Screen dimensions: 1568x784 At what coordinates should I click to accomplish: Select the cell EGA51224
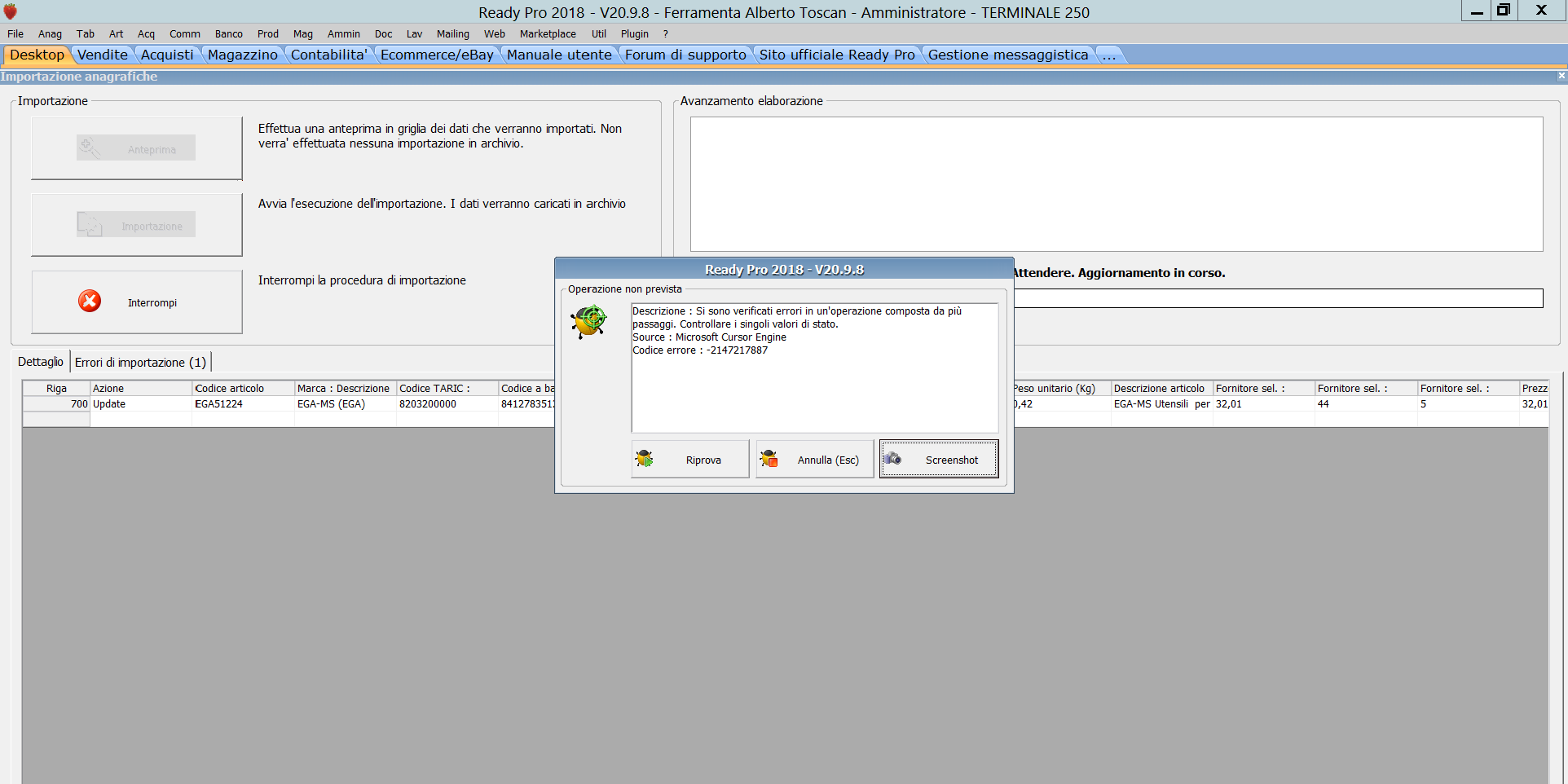click(x=243, y=404)
